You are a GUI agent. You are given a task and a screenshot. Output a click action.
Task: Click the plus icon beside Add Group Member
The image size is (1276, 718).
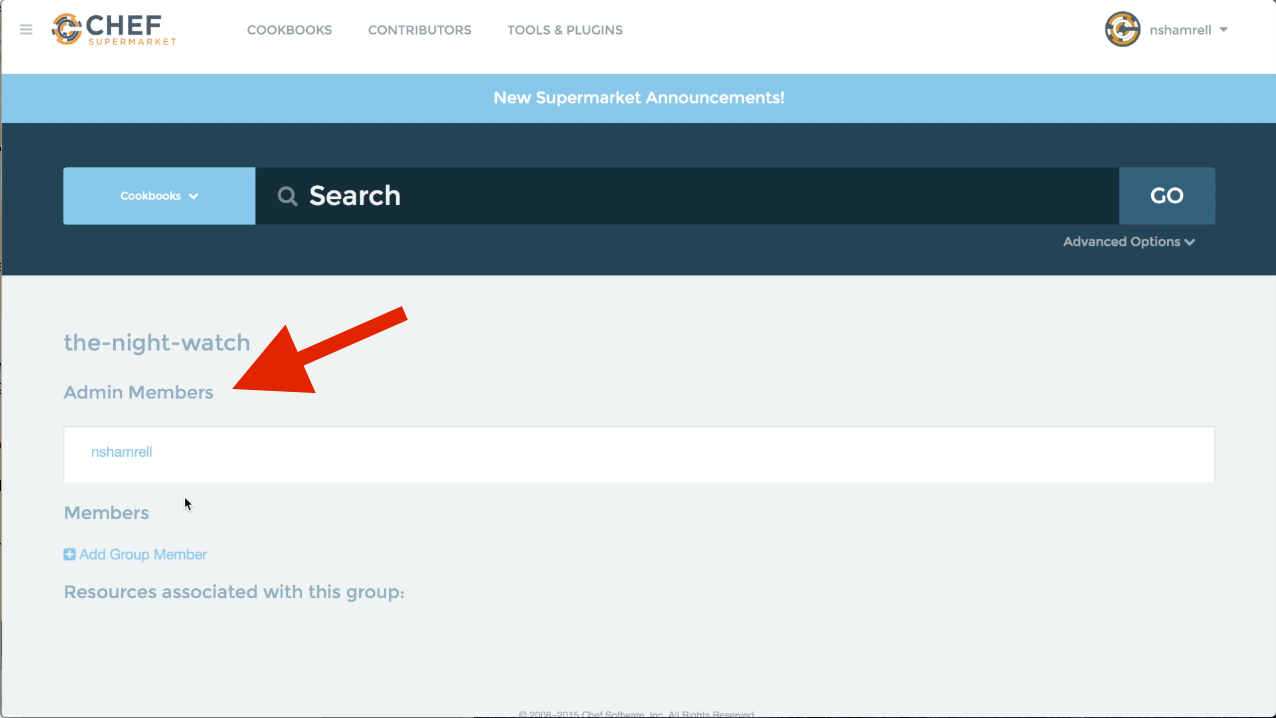click(70, 554)
